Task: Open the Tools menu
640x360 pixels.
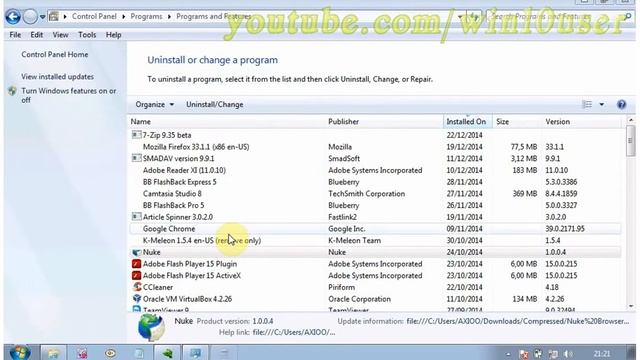Action: point(87,35)
